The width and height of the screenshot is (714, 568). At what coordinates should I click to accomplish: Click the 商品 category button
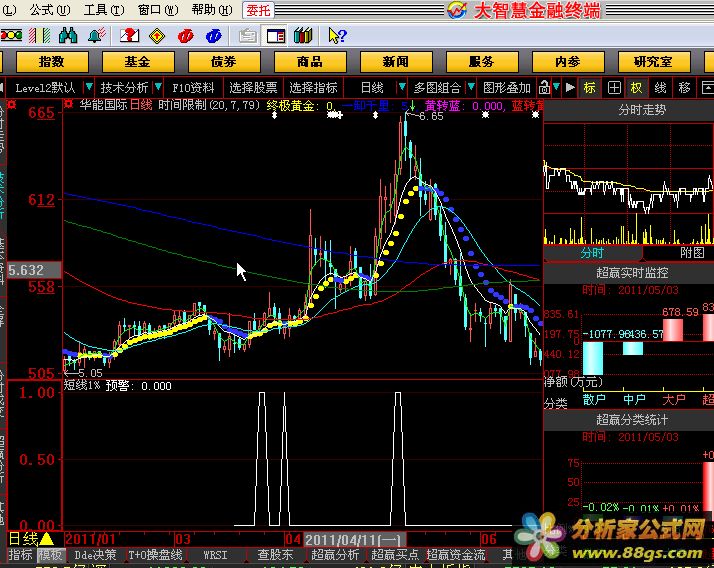310,61
